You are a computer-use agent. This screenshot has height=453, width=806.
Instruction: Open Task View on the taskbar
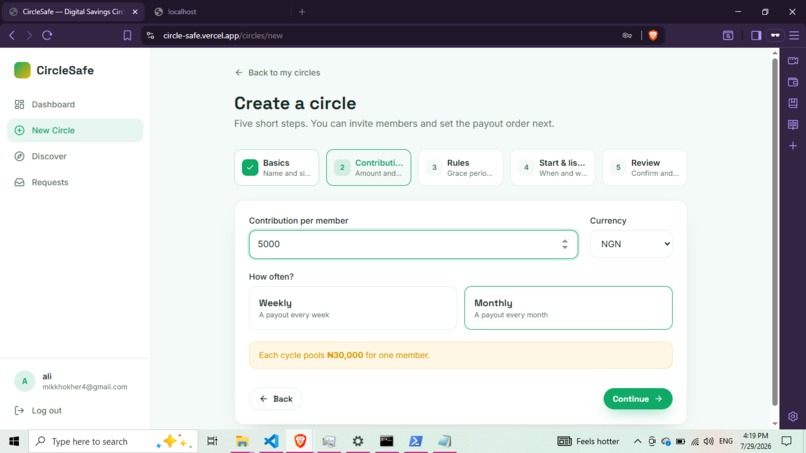coord(212,441)
